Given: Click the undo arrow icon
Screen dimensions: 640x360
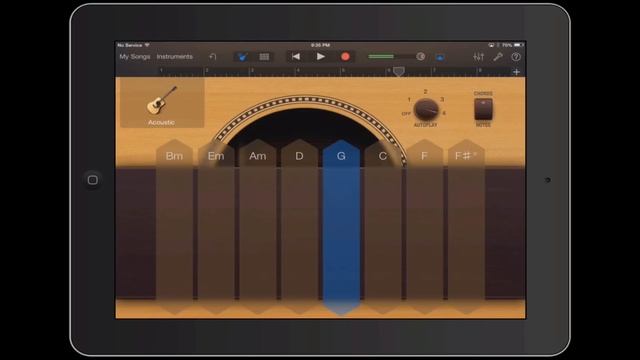Looking at the screenshot, I should [213, 57].
